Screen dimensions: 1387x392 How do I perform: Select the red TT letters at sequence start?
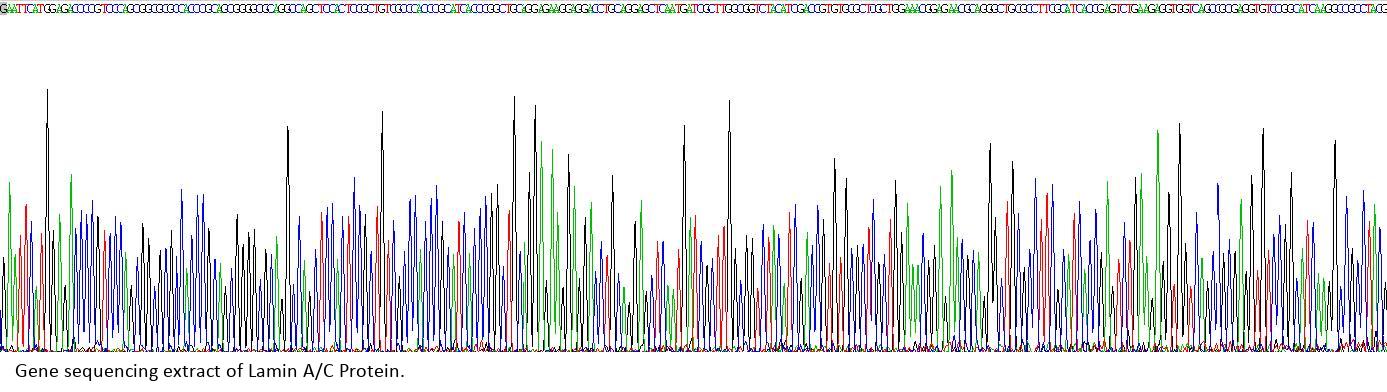coord(20,9)
